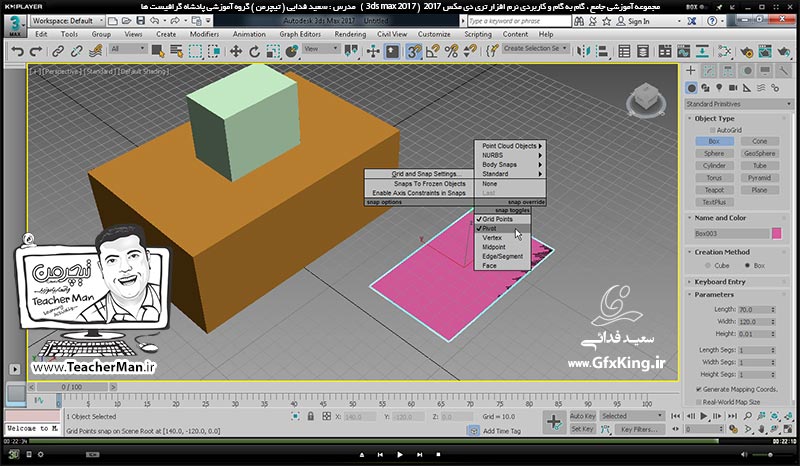Click the Key Filters button

pyautogui.click(x=639, y=429)
